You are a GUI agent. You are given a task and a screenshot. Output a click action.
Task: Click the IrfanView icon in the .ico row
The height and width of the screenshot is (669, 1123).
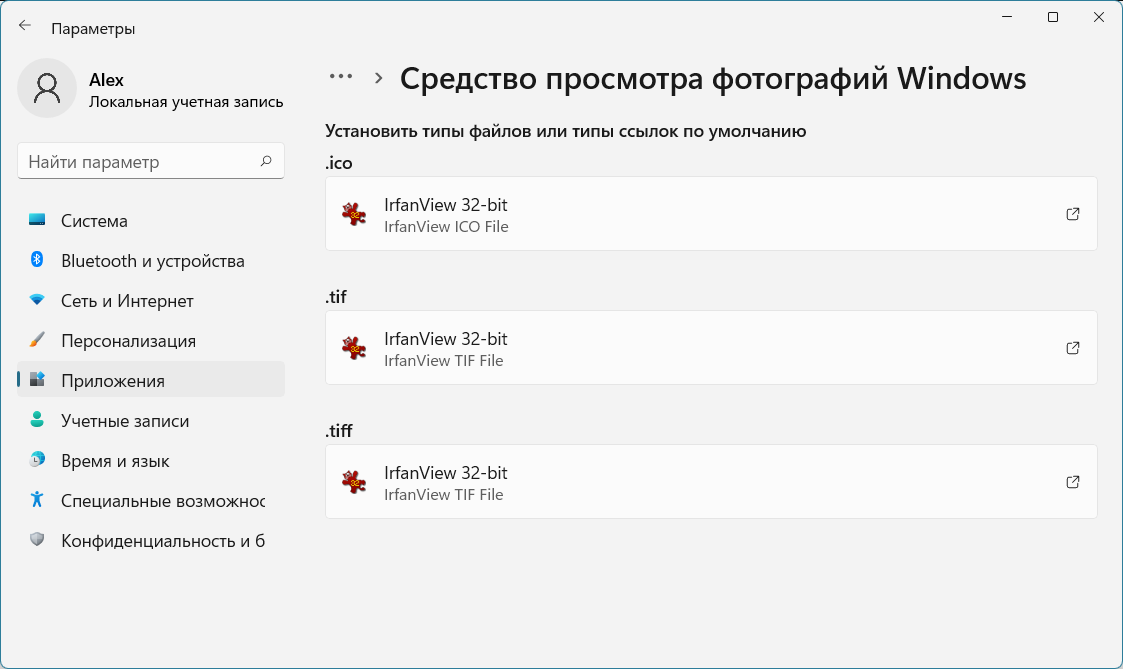(x=354, y=214)
